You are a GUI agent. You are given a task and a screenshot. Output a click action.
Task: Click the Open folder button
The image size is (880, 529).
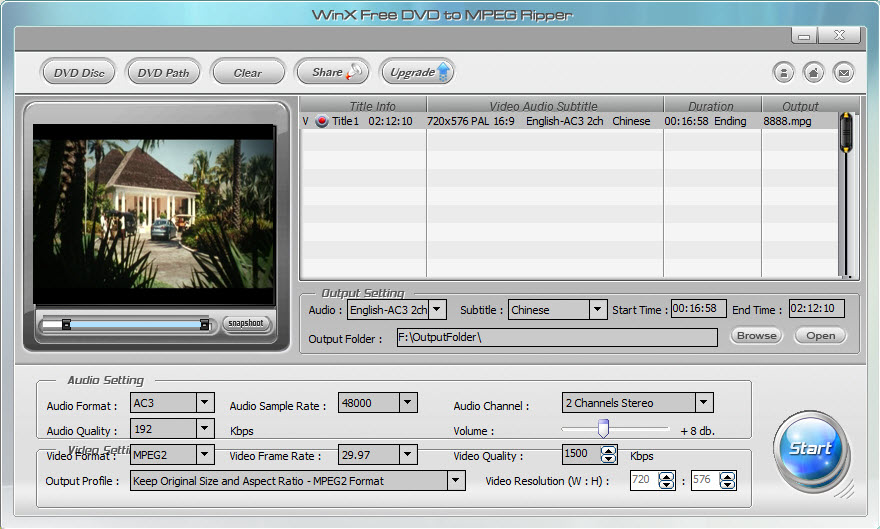821,335
